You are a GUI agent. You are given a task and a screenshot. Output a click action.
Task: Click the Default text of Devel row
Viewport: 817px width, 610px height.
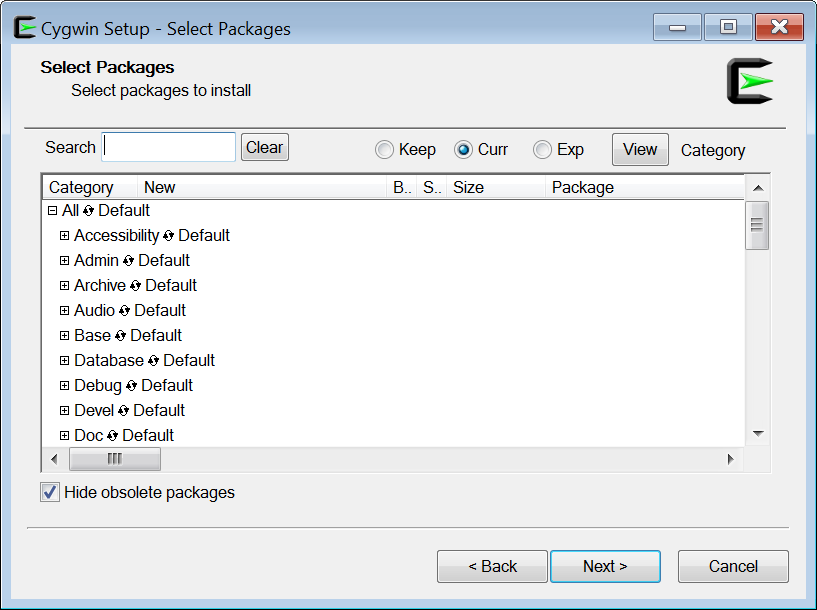pos(159,411)
